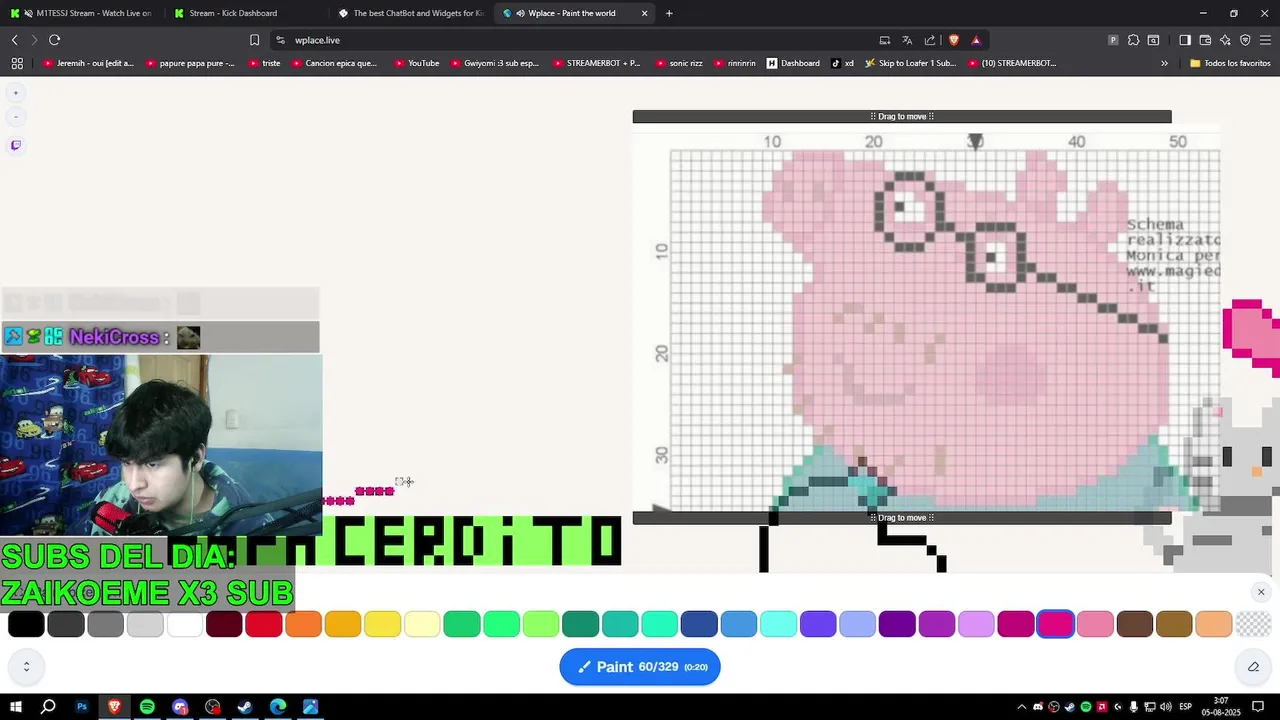Reload the wplace.live page
Screen dimensions: 1280x720
[54, 40]
